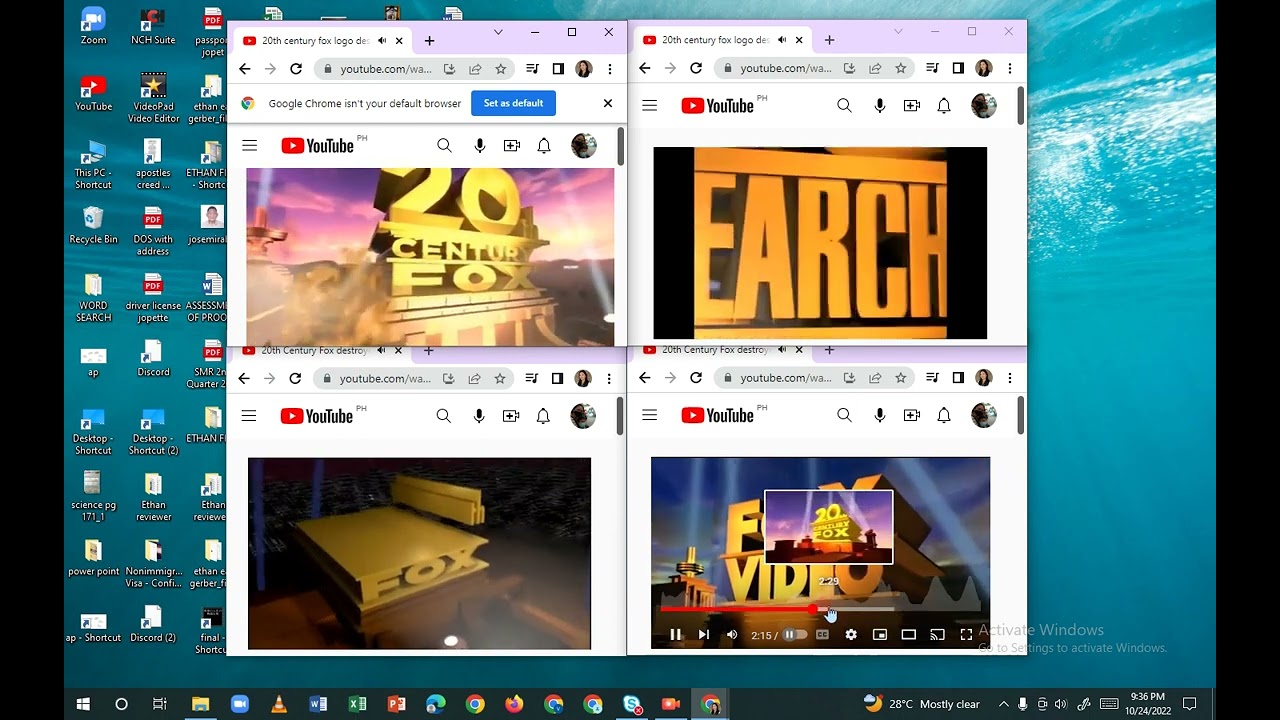Image resolution: width=1280 pixels, height=720 pixels.
Task: Open YouTube account avatar in flat FOX logo window
Action: (x=583, y=416)
